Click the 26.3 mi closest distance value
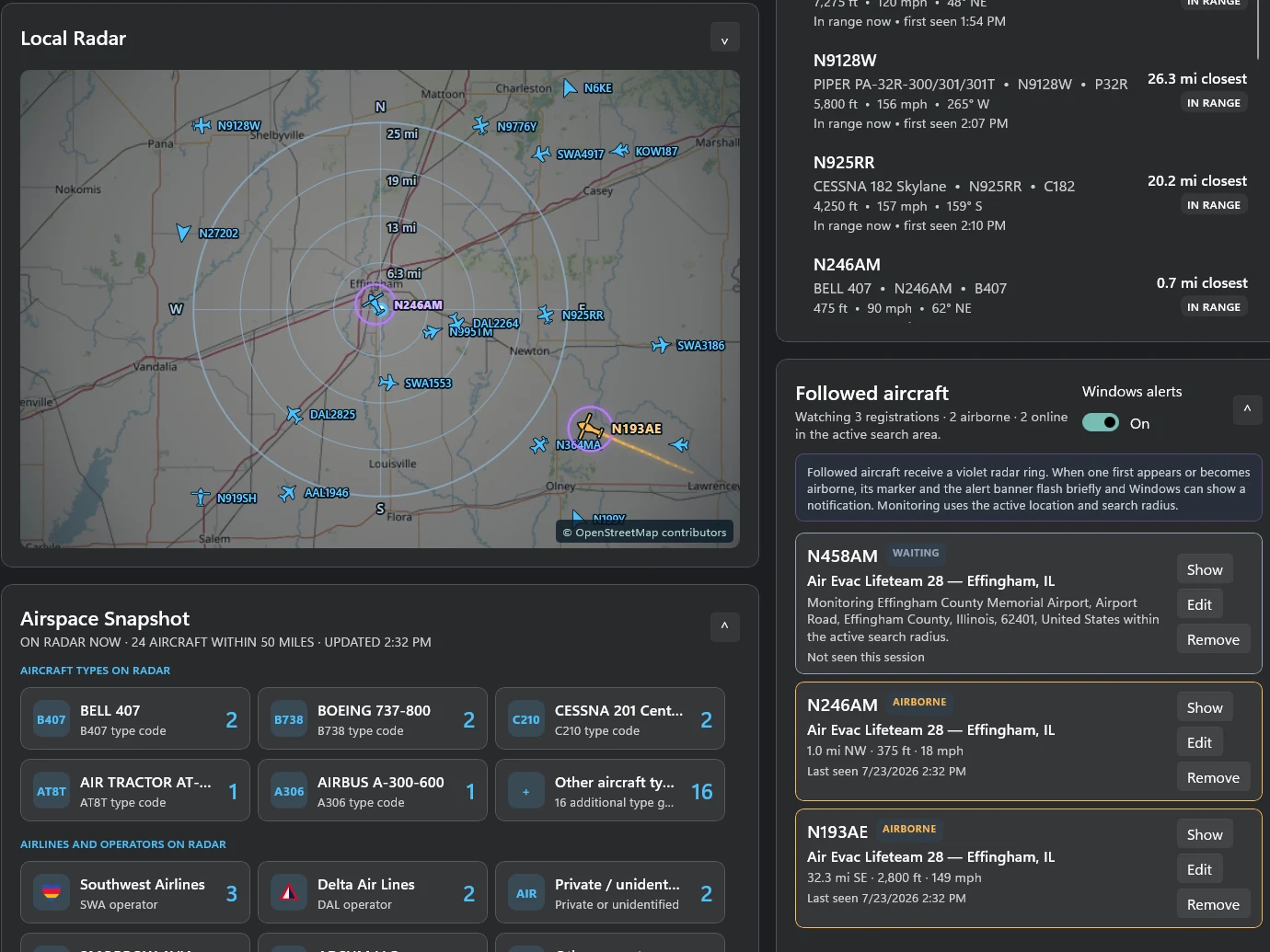 pos(1196,79)
